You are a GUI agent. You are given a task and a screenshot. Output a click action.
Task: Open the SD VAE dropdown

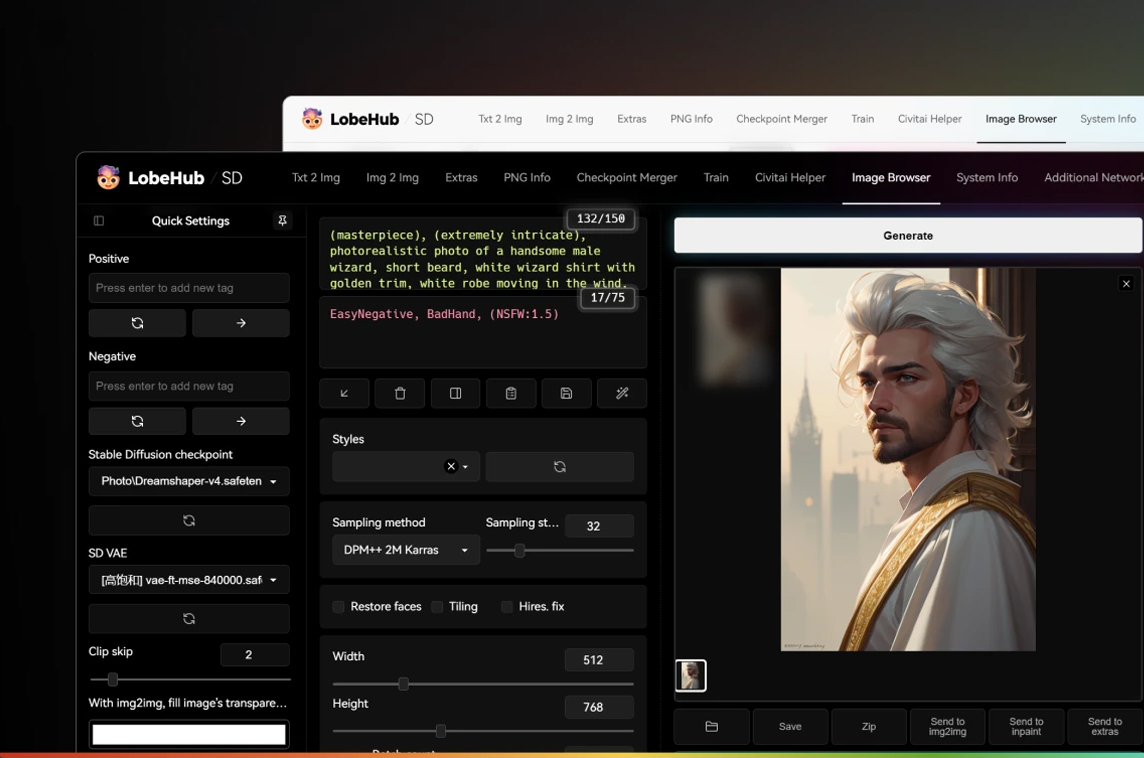coord(189,580)
